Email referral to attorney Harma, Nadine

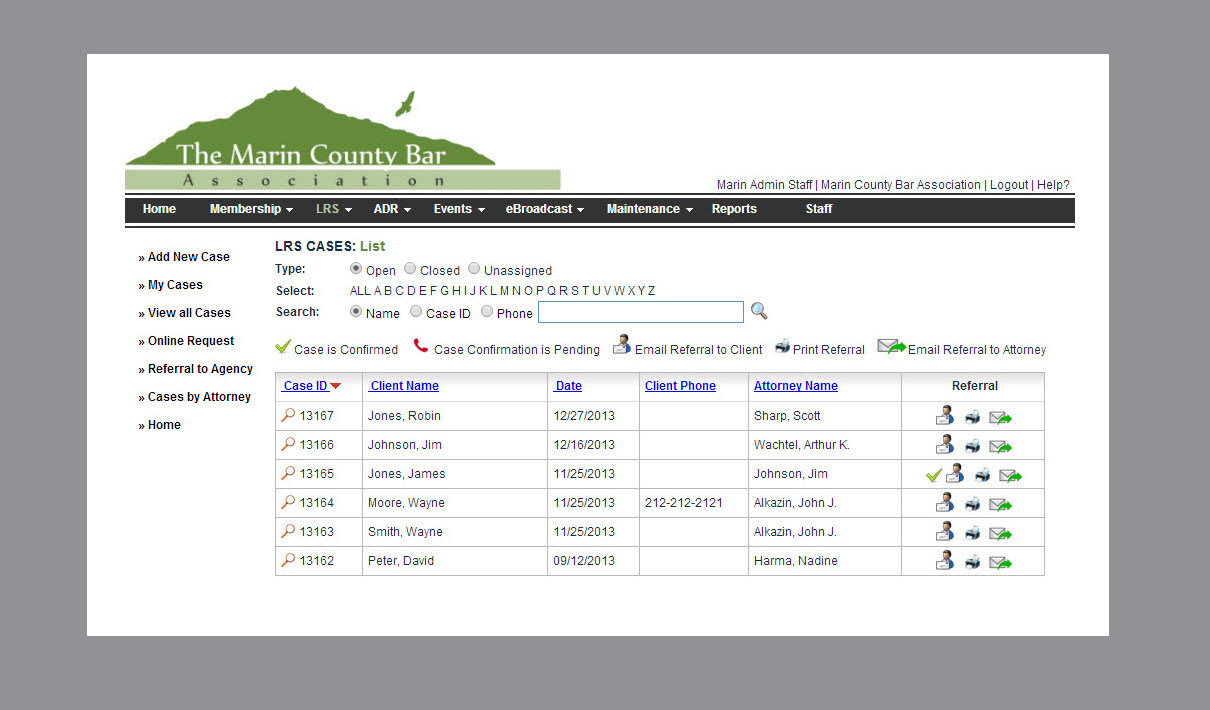pyautogui.click(x=1000, y=563)
